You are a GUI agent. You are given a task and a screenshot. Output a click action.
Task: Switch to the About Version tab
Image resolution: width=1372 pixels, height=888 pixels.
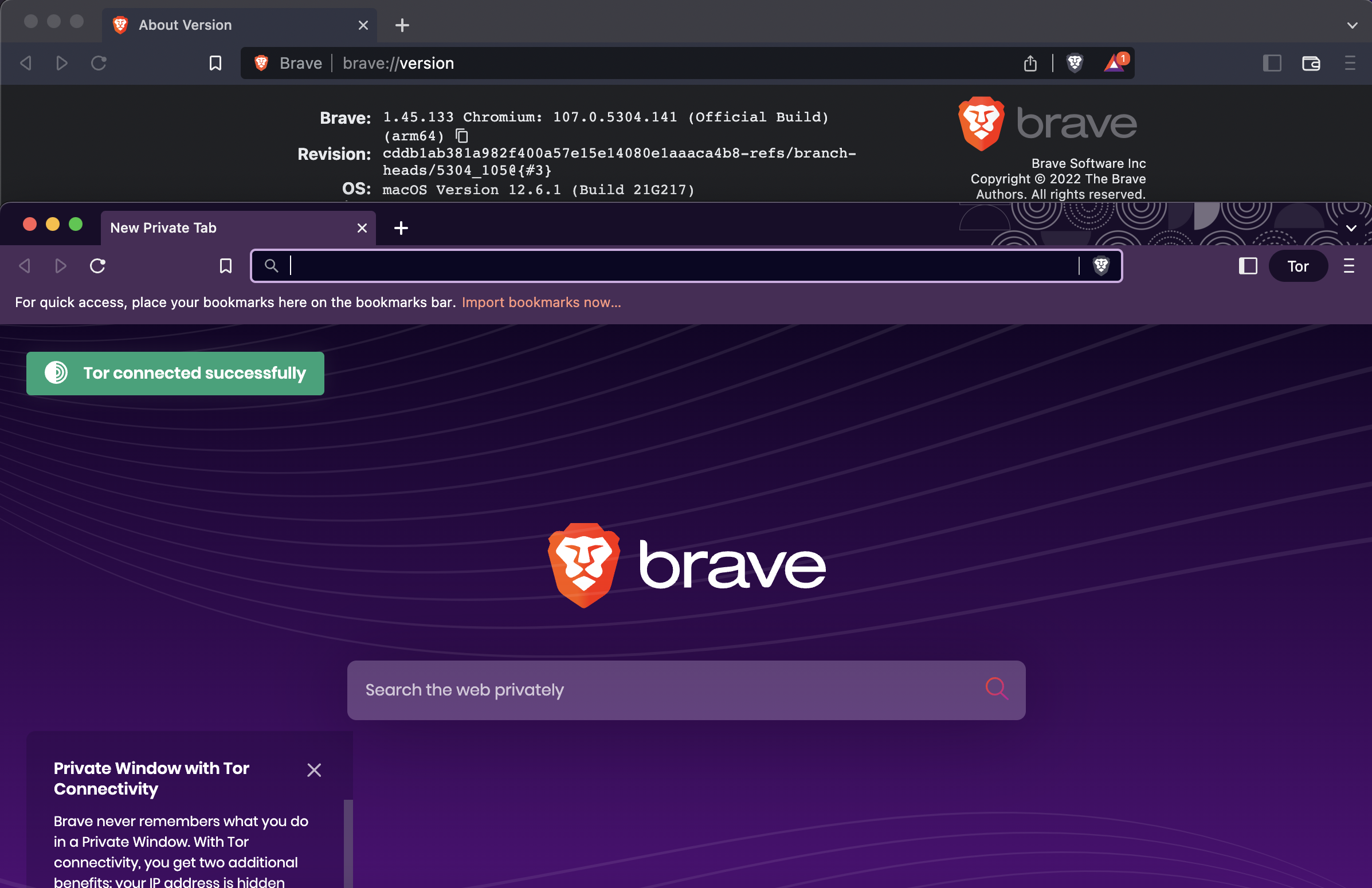185,25
